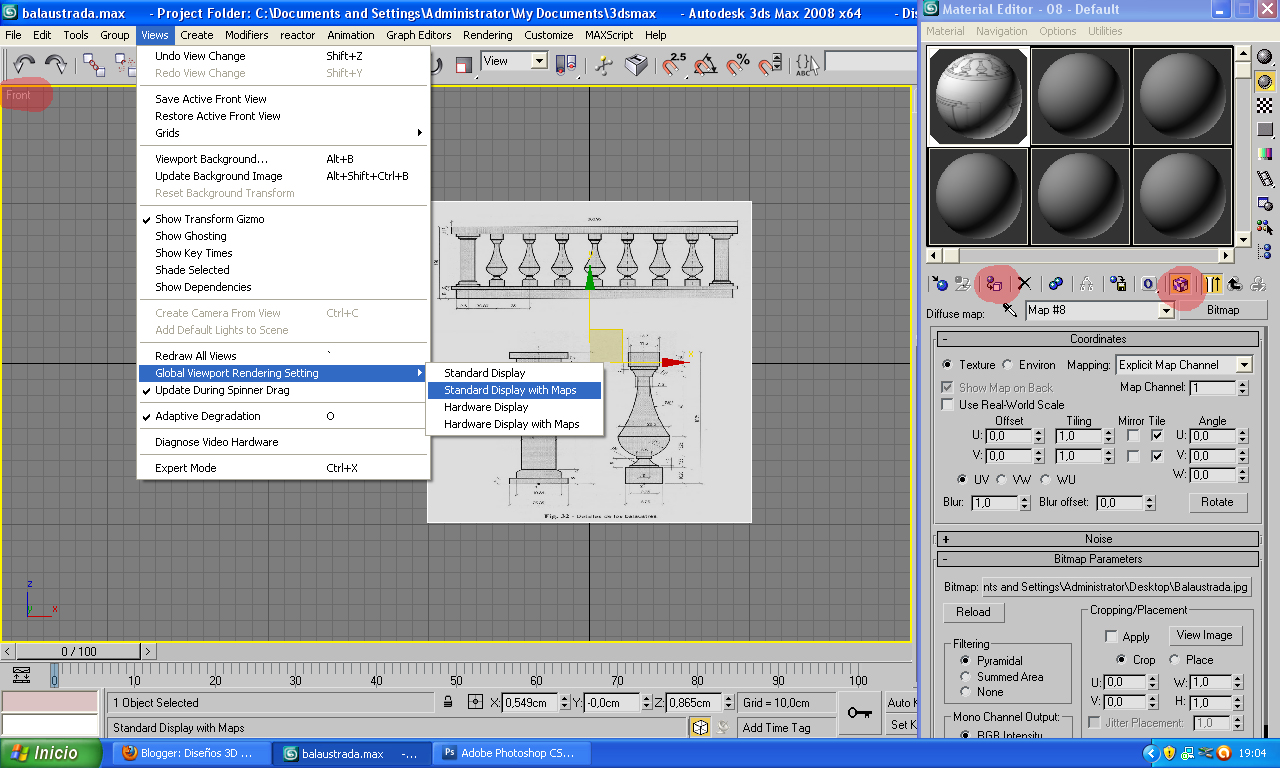Screen dimensions: 1280x768
Task: Collapse the Coordinates rollout
Action: [1098, 339]
